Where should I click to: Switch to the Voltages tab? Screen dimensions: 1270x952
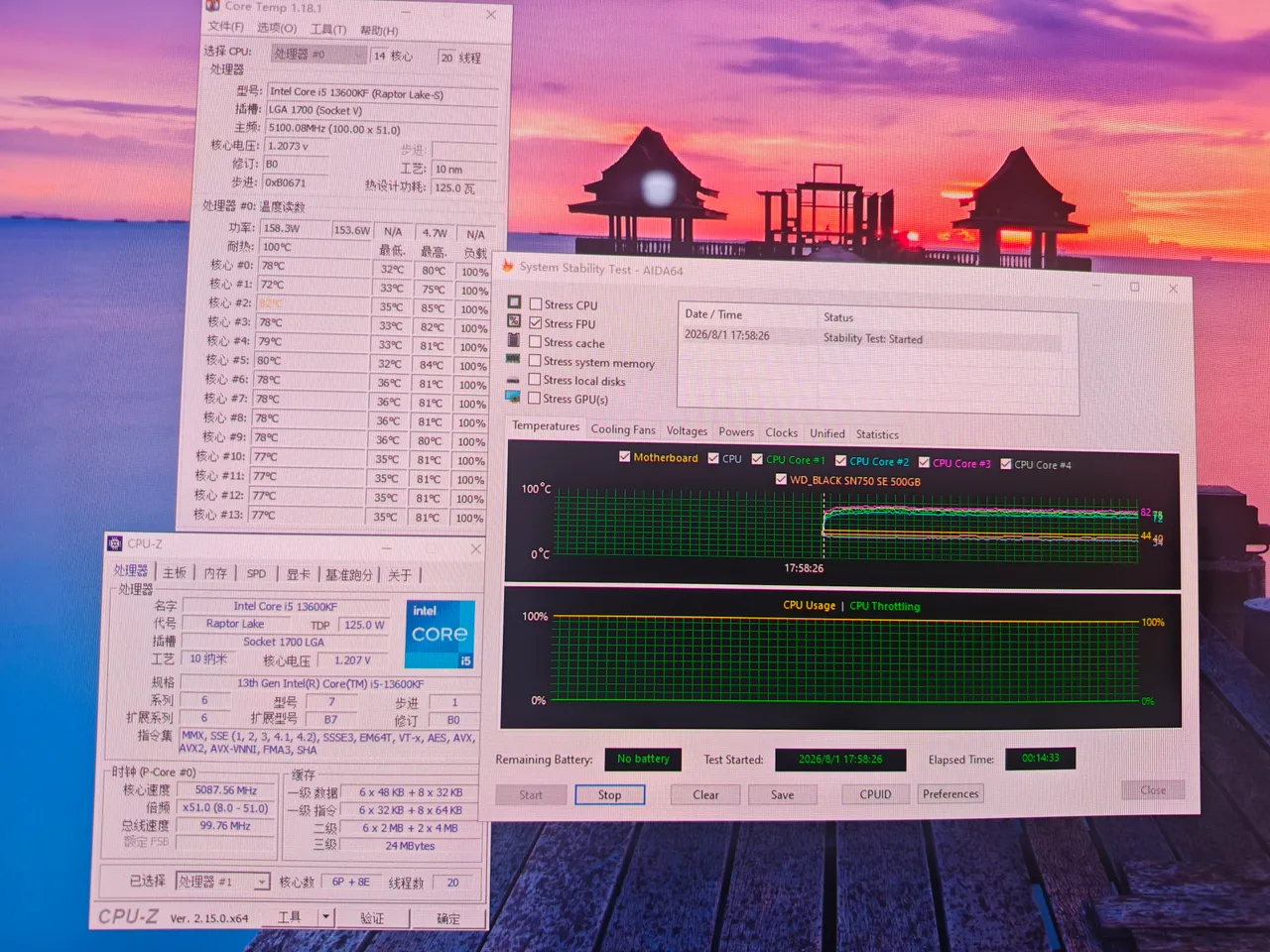pyautogui.click(x=687, y=431)
